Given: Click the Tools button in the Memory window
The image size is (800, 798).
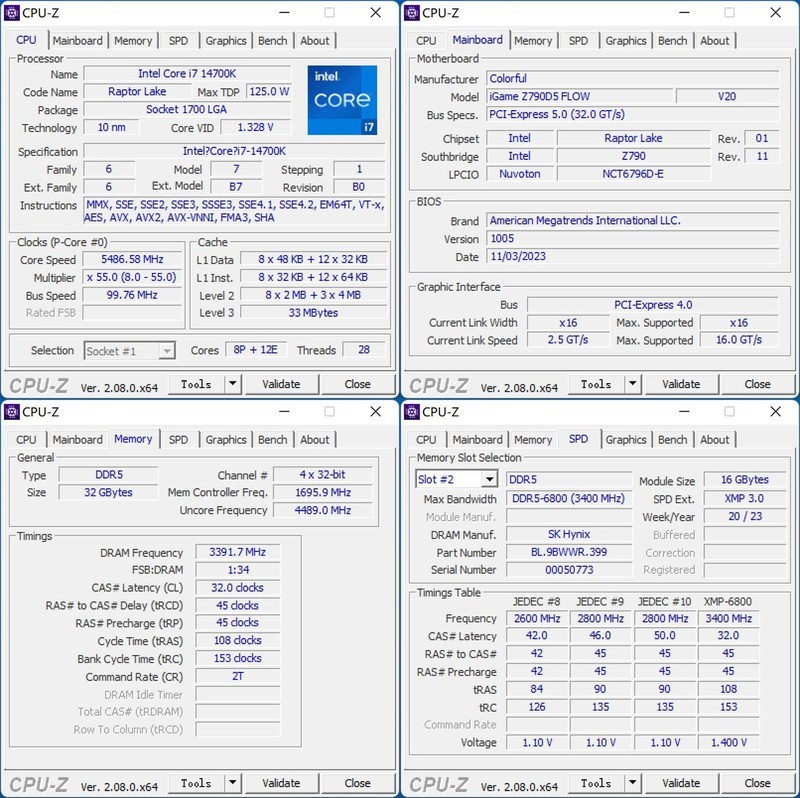Looking at the screenshot, I should click(197, 782).
